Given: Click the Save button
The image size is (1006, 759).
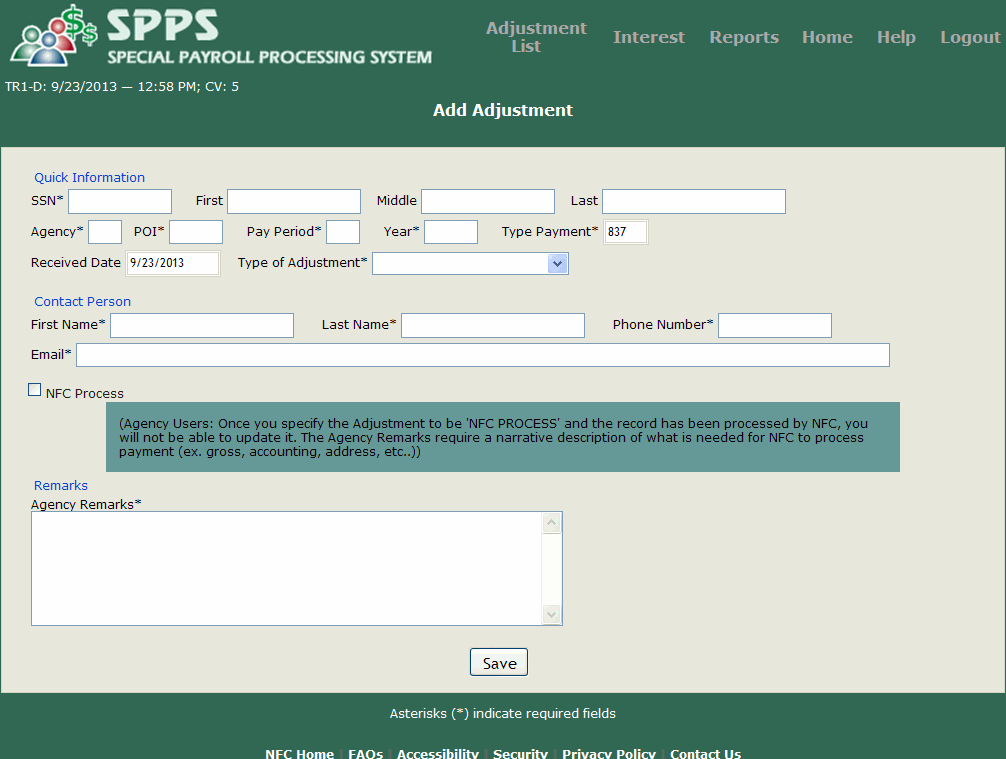Looking at the screenshot, I should click(499, 662).
